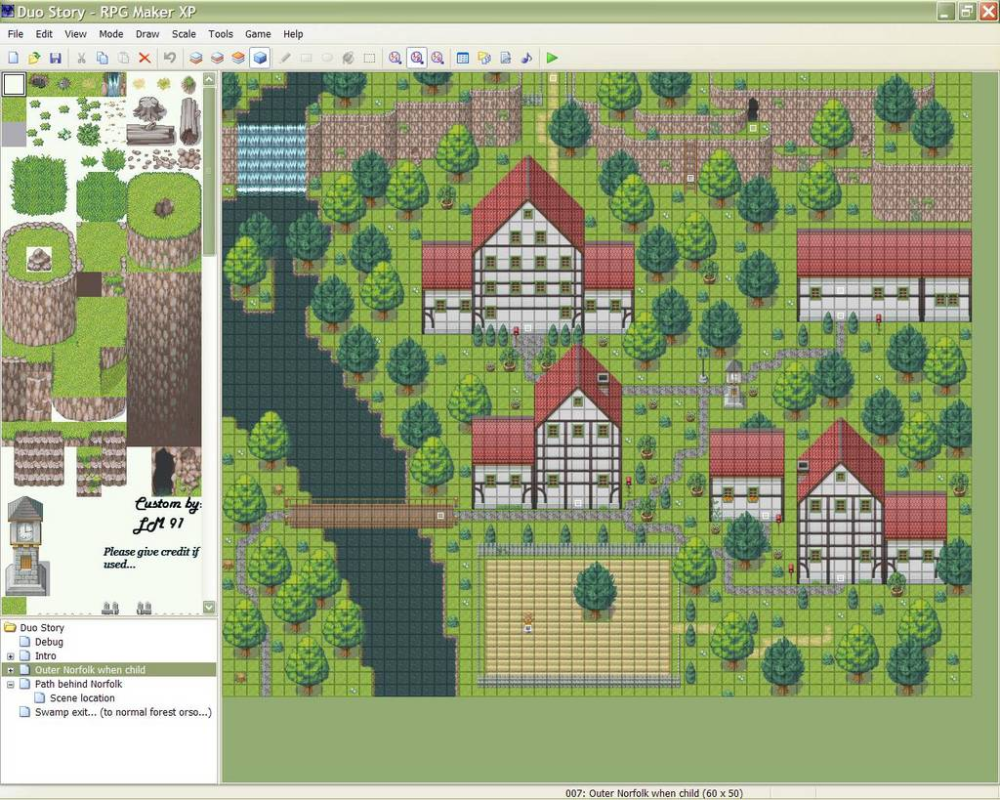Click the tileset palette scrollbar thumb

coord(209,171)
